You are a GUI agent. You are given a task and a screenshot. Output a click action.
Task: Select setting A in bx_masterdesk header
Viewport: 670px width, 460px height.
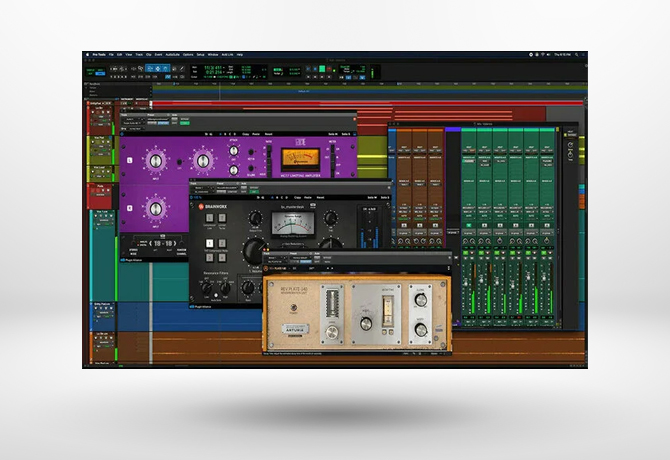[272, 198]
